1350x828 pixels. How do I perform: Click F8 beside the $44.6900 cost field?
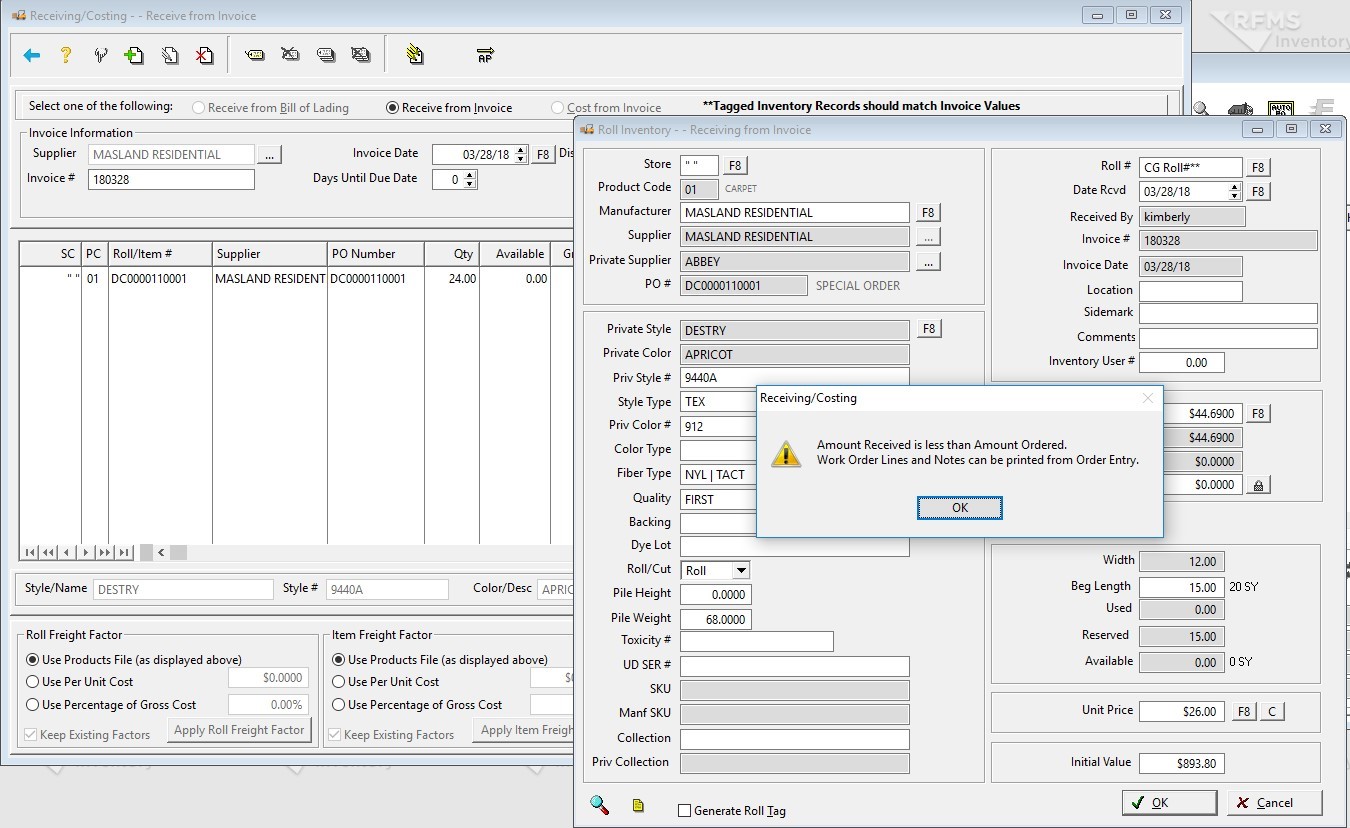pyautogui.click(x=1258, y=413)
